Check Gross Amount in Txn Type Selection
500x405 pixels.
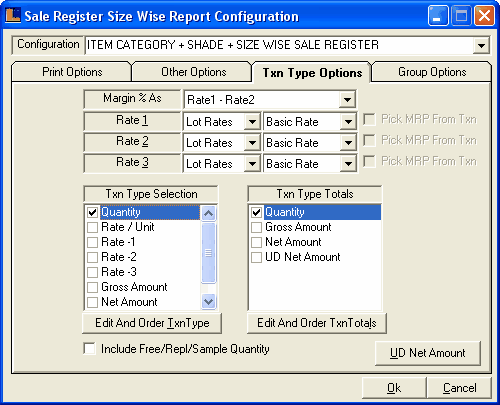pos(92,288)
